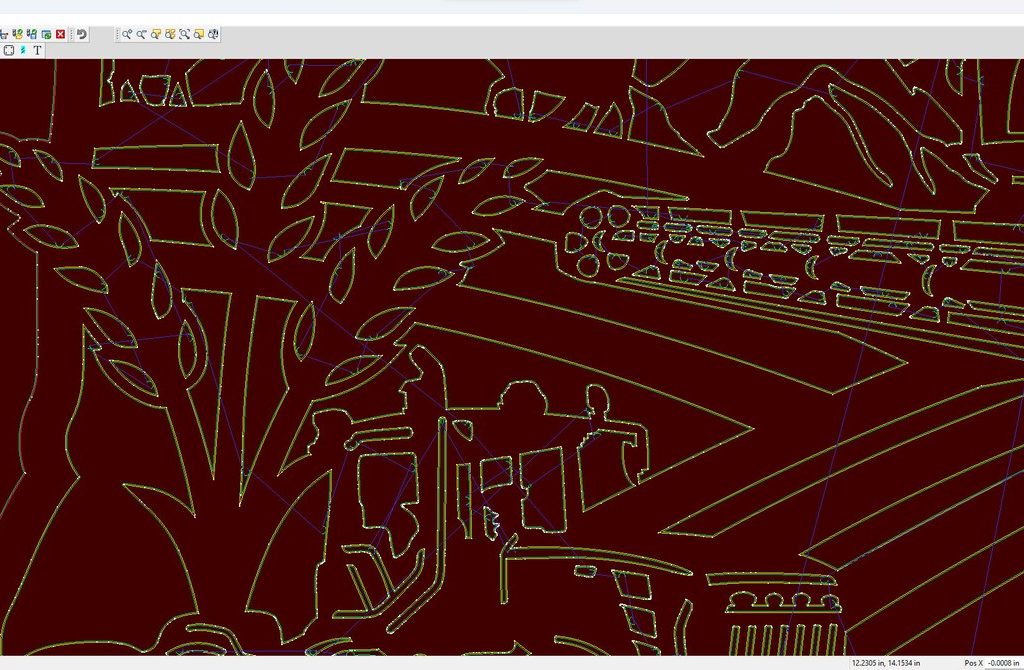Click the zoom extents icon with corner brackets
Screen dimensions: 1024x670
click(x=185, y=34)
